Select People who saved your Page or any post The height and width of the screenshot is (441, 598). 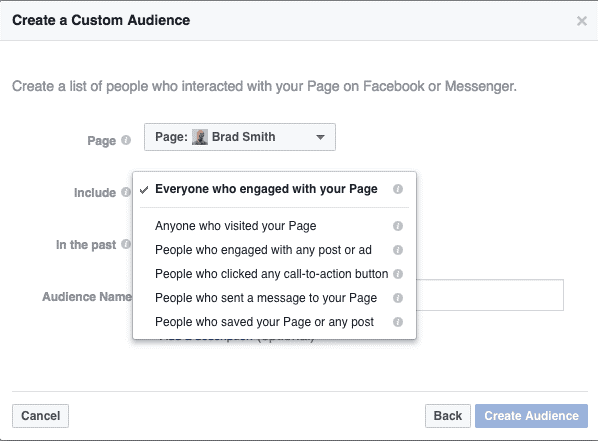click(x=264, y=322)
